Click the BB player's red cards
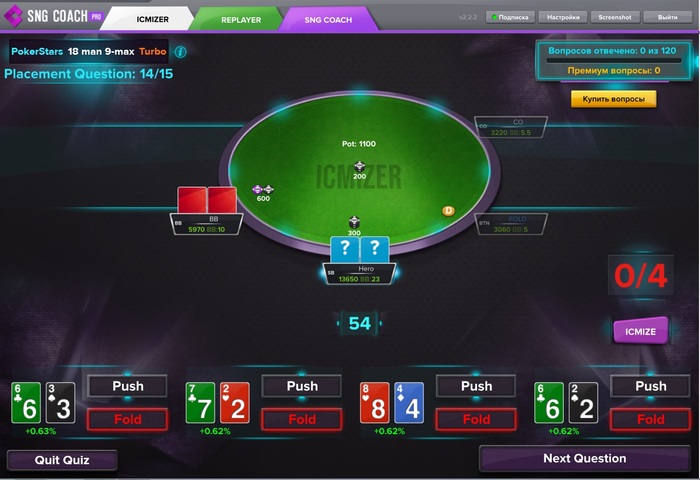 pyautogui.click(x=207, y=200)
